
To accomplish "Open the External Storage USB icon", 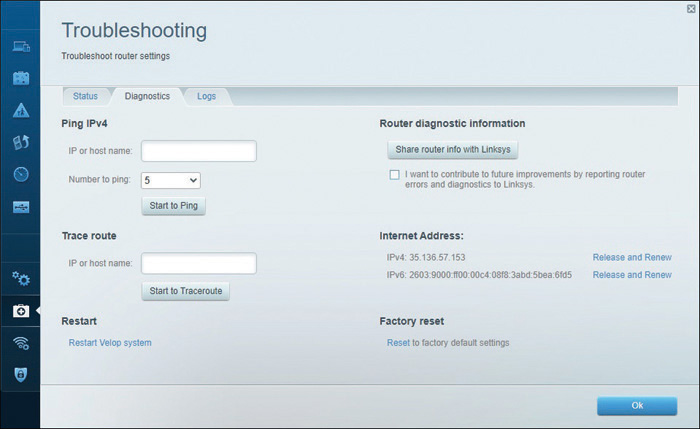I will [21, 207].
